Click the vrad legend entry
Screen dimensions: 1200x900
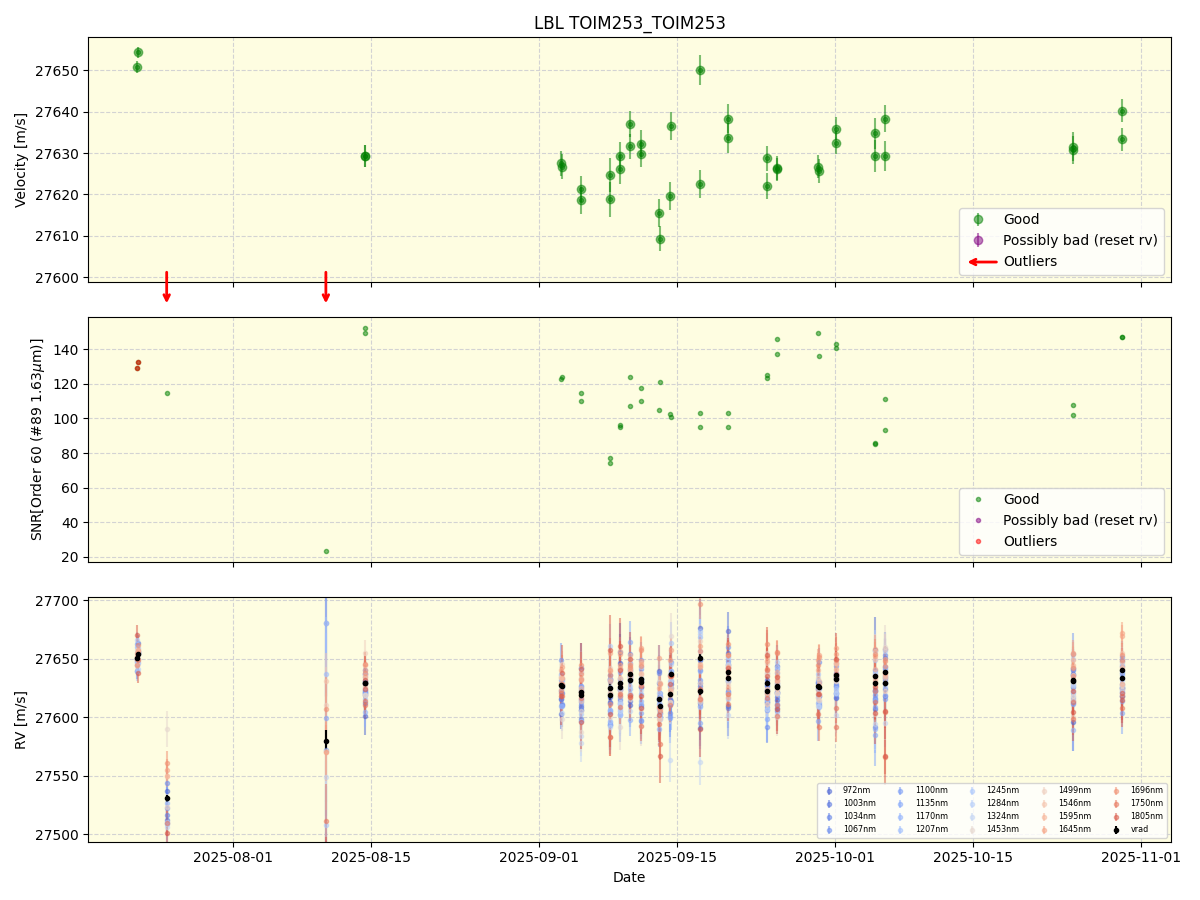click(1130, 829)
